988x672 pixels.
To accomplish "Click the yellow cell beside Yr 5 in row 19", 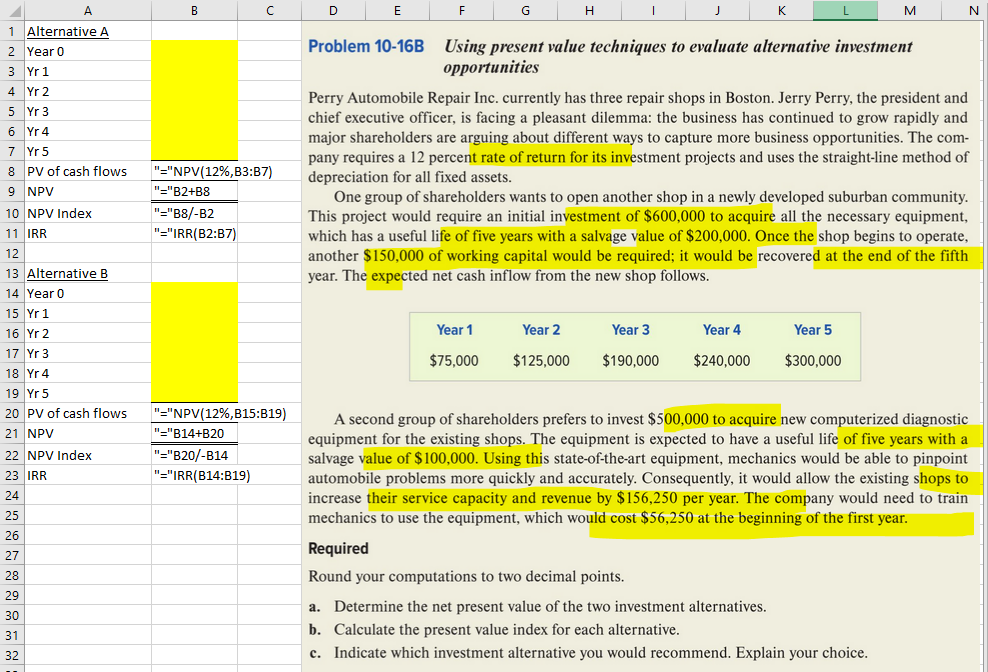I will 194,393.
